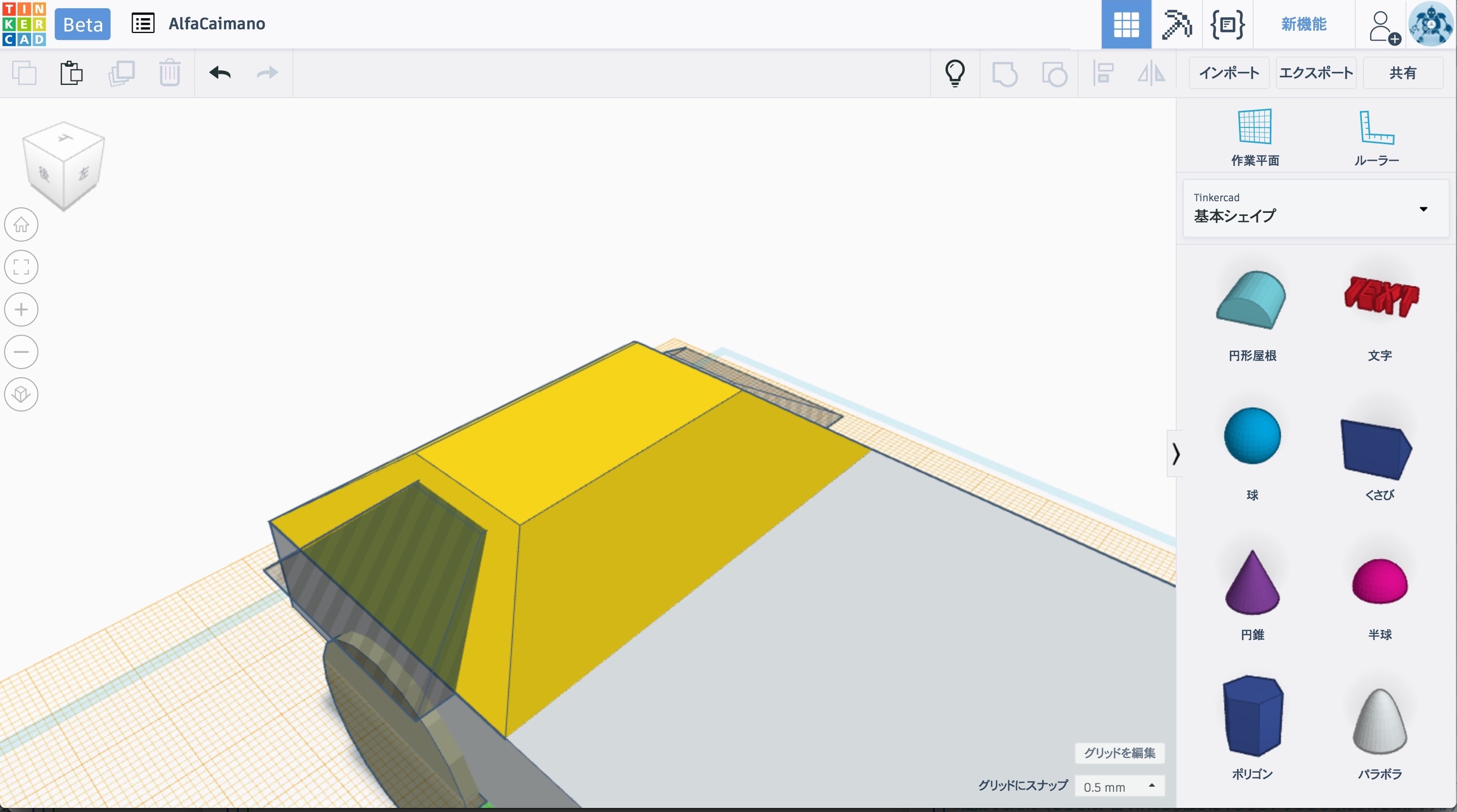The image size is (1457, 812).
Task: Collapse the shapes panel with chevron
Action: click(1175, 454)
